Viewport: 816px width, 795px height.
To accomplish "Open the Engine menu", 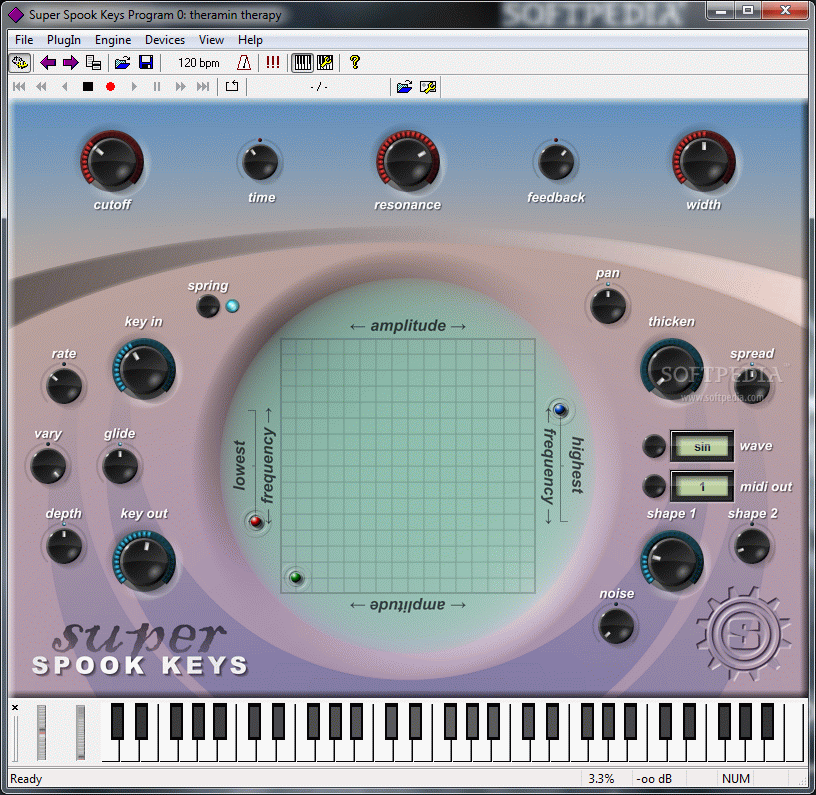I will point(113,40).
